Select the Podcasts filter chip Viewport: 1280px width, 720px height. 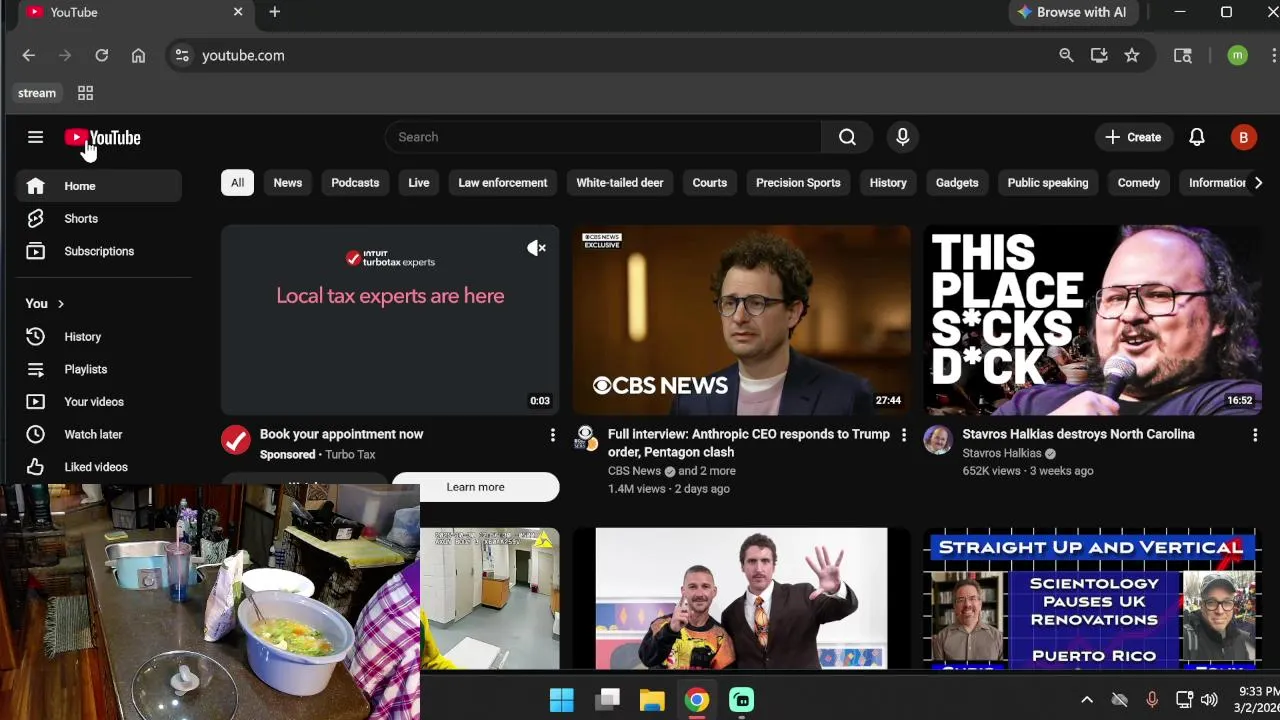(x=355, y=183)
